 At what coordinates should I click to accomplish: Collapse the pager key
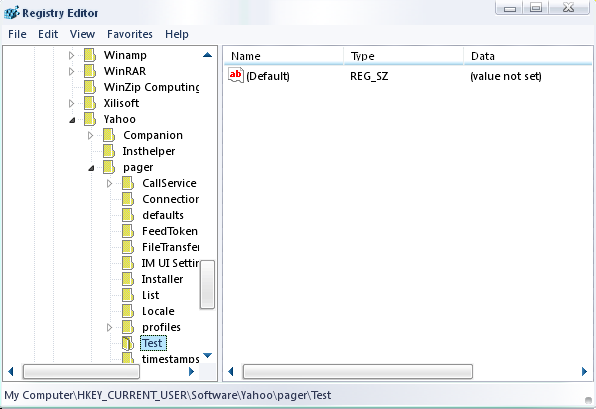pyautogui.click(x=91, y=168)
